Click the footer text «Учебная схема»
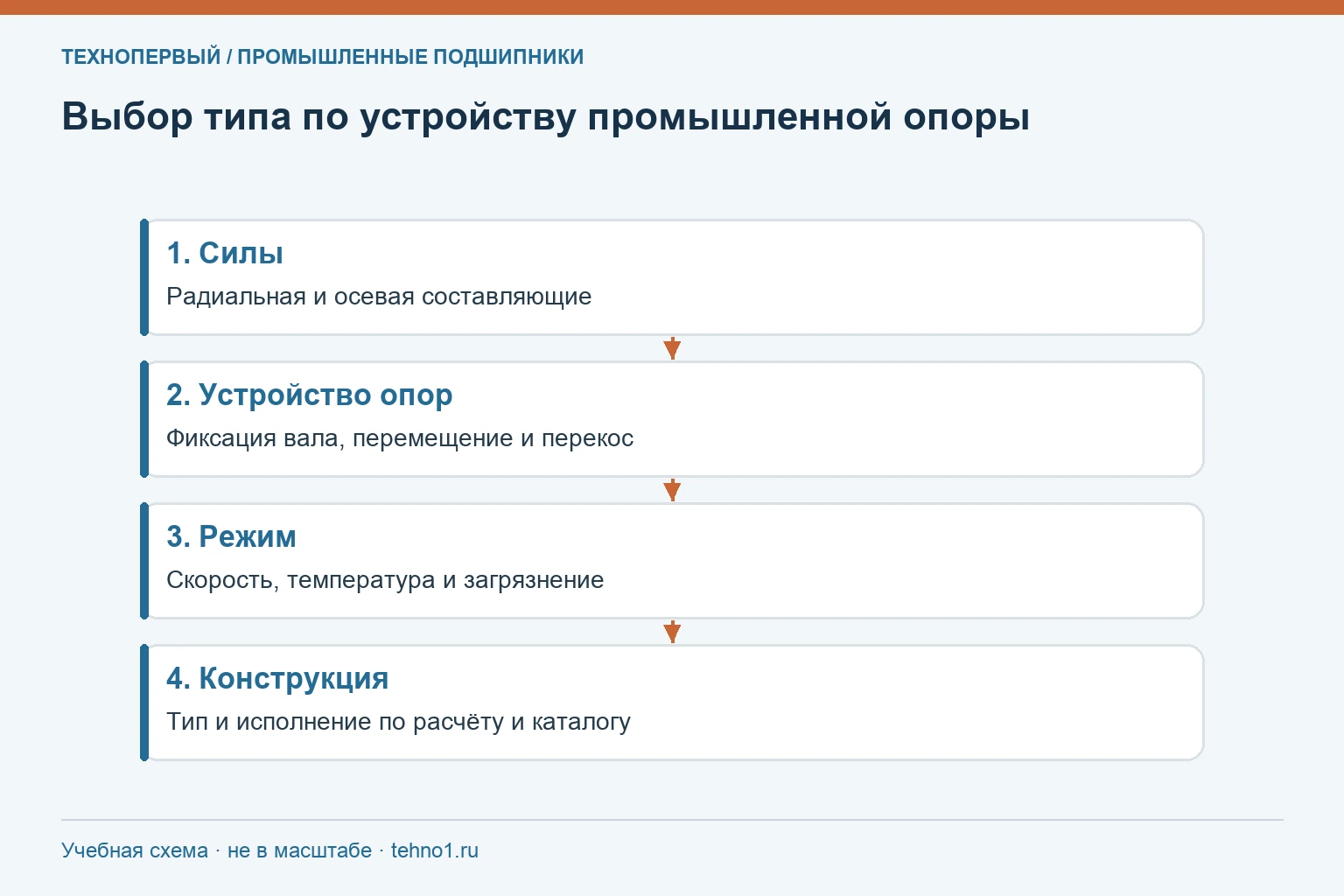This screenshot has height=896, width=1344. point(135,850)
